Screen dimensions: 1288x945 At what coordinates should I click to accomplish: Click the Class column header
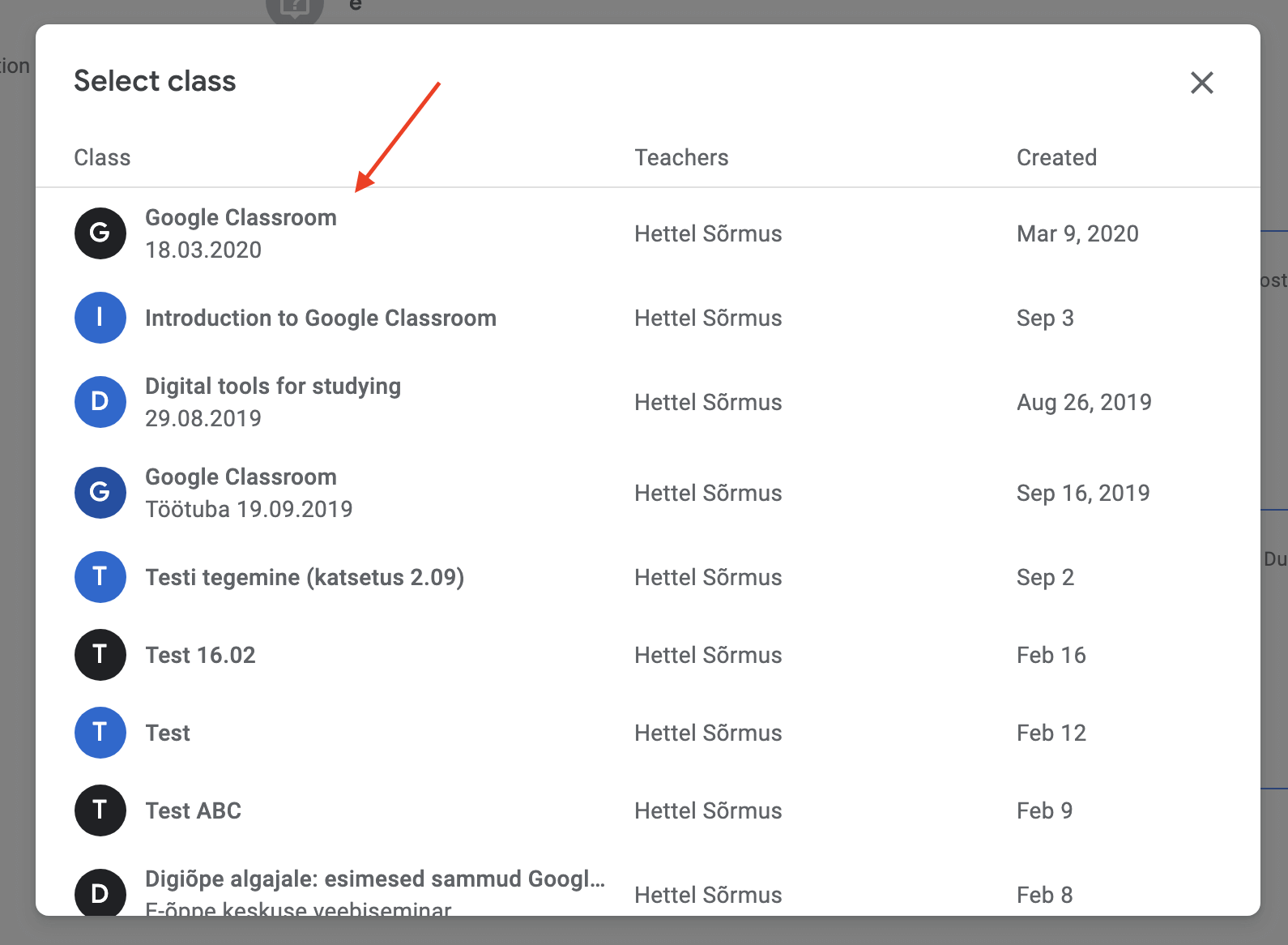coord(102,157)
